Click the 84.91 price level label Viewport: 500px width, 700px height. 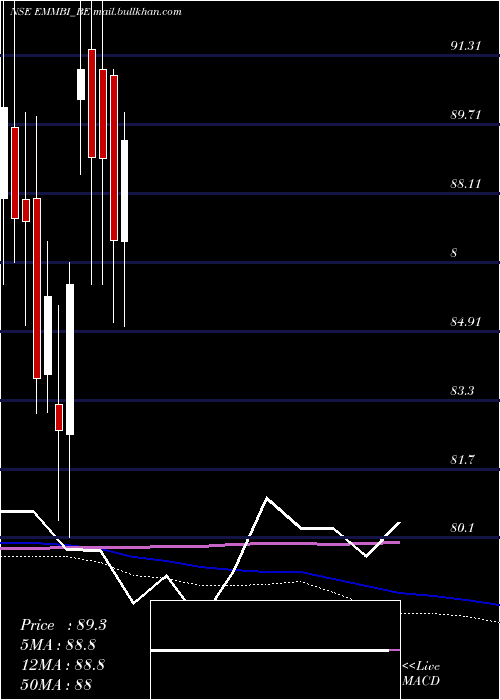(465, 321)
